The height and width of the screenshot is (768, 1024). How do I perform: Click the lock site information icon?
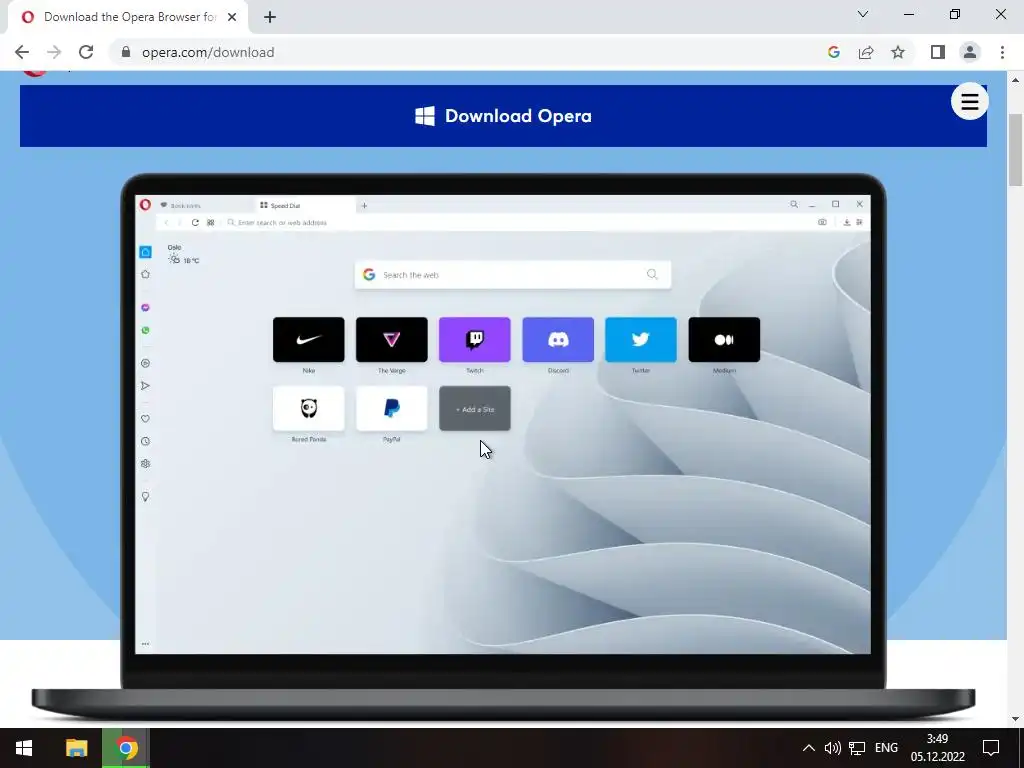(x=127, y=52)
